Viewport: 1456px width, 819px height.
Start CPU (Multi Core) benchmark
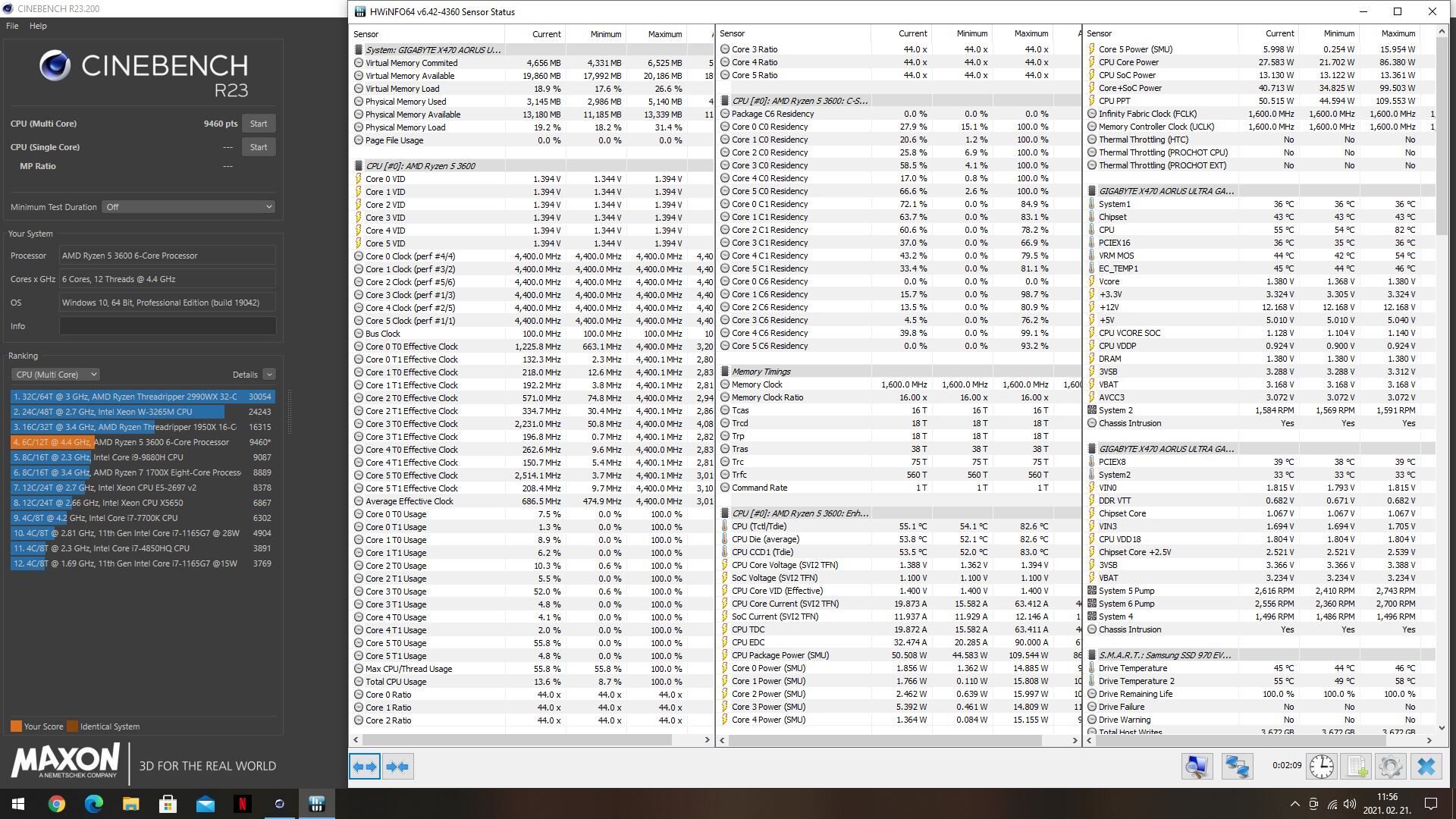pyautogui.click(x=259, y=124)
